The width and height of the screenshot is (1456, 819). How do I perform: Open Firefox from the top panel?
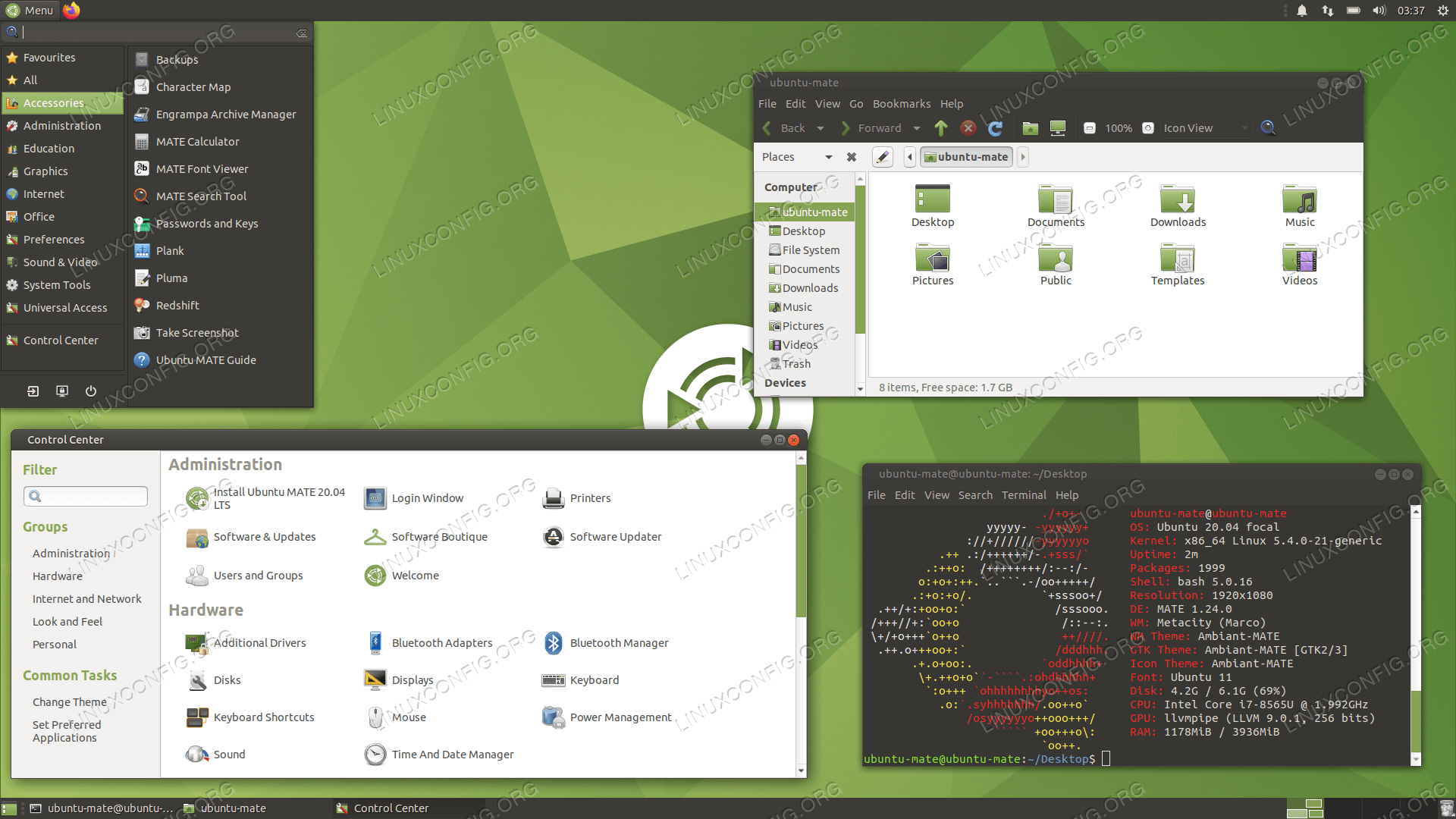[71, 10]
